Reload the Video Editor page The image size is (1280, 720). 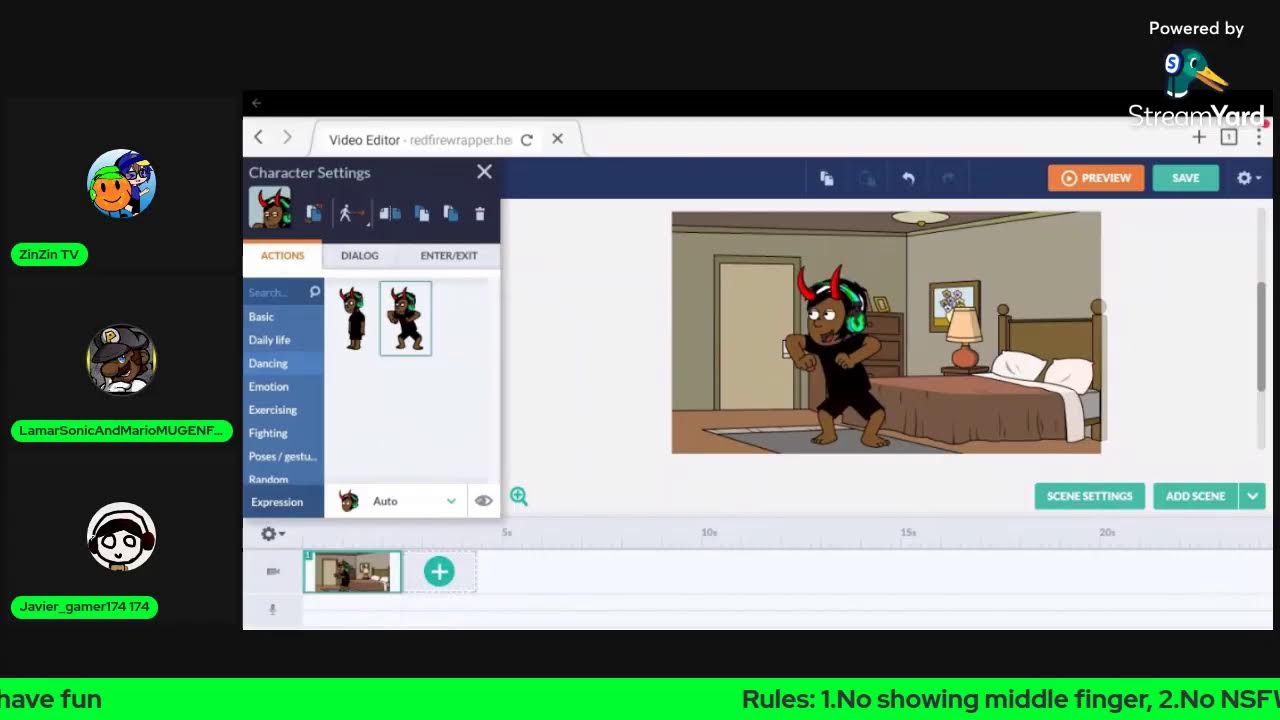(526, 140)
